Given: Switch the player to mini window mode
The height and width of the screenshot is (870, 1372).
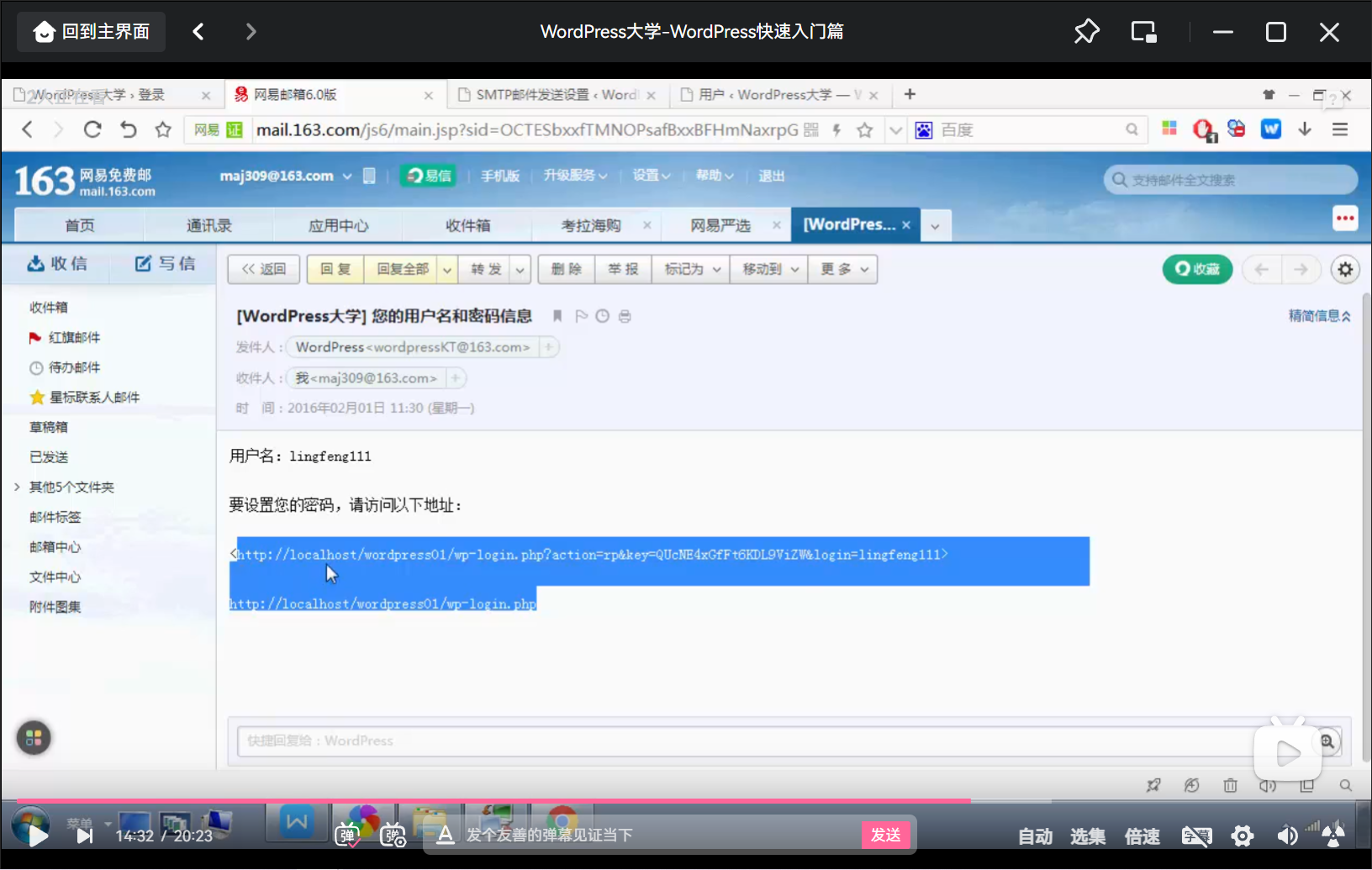Looking at the screenshot, I should (1143, 32).
